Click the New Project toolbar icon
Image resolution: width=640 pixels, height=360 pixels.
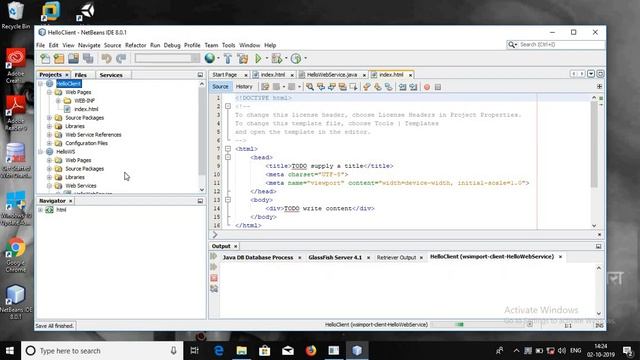(59, 58)
